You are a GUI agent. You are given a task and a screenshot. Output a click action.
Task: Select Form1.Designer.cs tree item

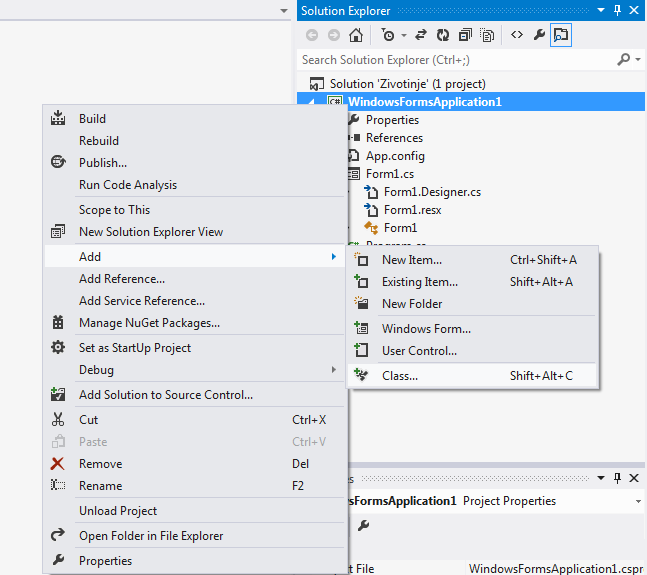pos(432,192)
